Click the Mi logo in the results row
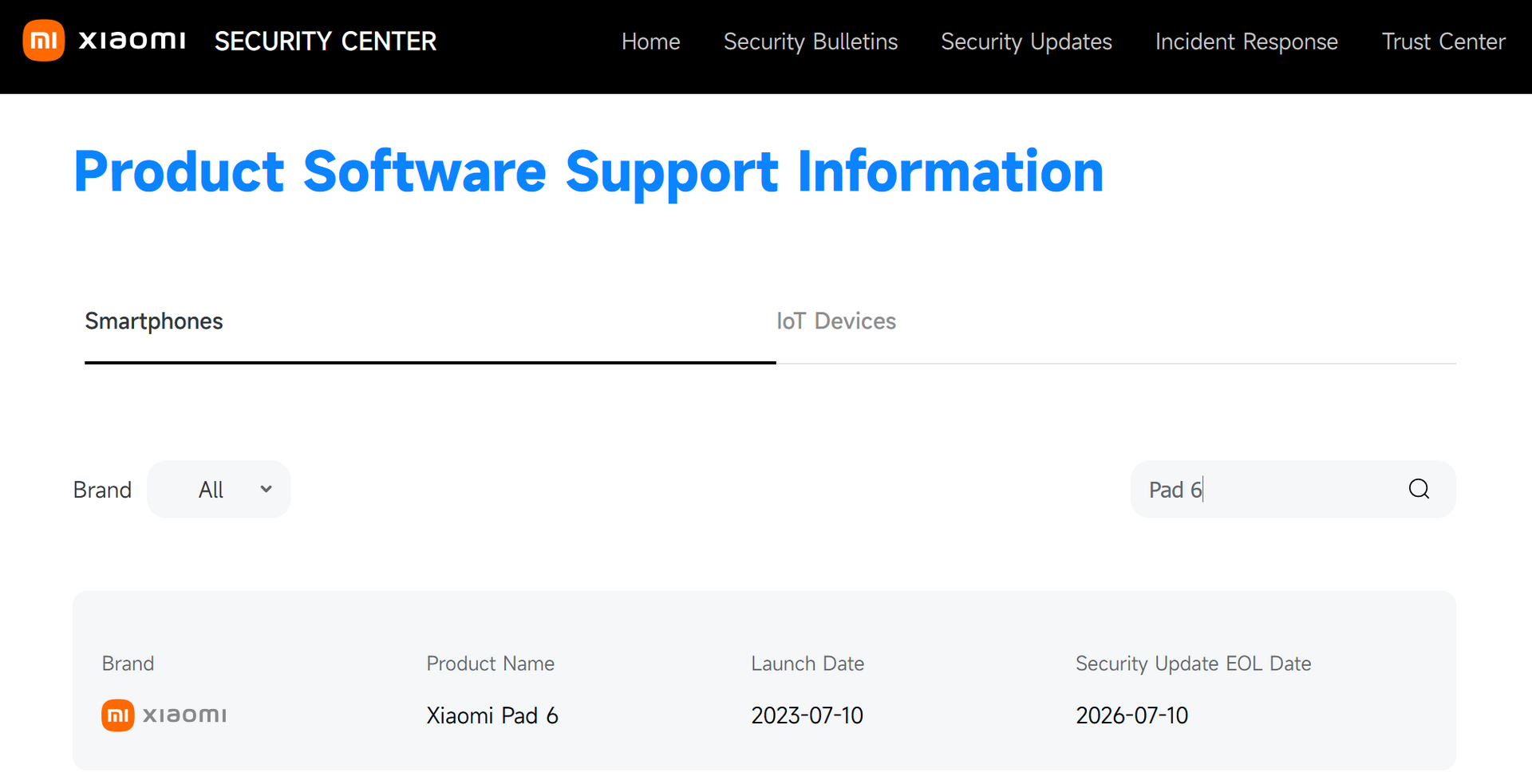This screenshot has width=1532, height=784. point(117,715)
